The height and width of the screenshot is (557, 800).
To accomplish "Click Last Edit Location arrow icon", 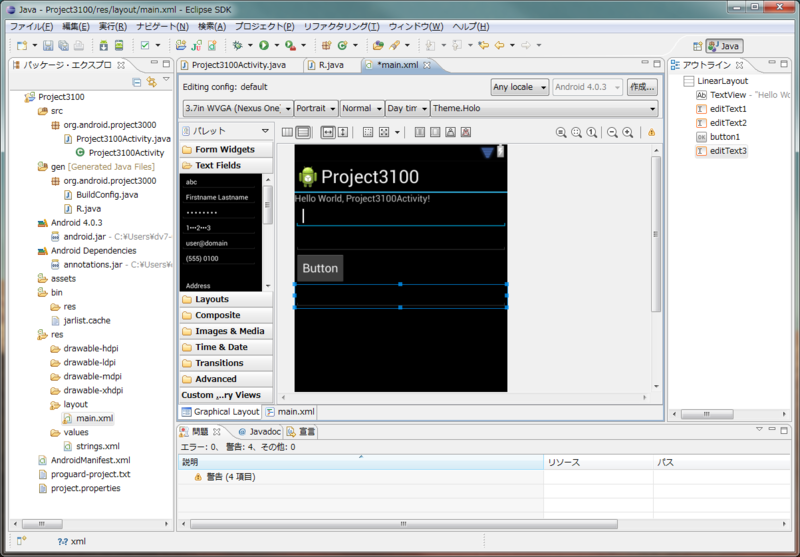I will tap(483, 45).
